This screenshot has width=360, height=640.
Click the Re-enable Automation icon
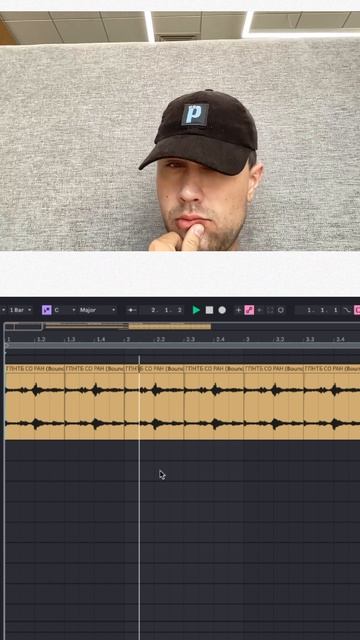(259, 310)
